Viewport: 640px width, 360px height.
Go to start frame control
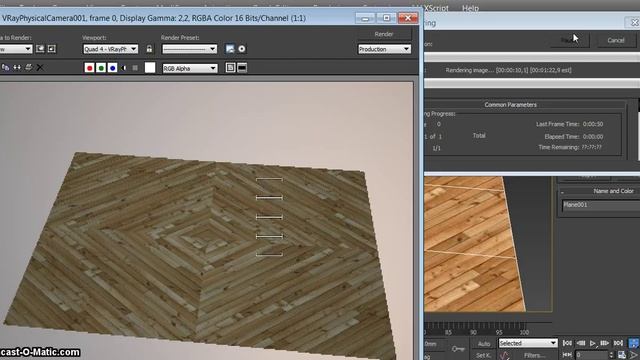567,343
